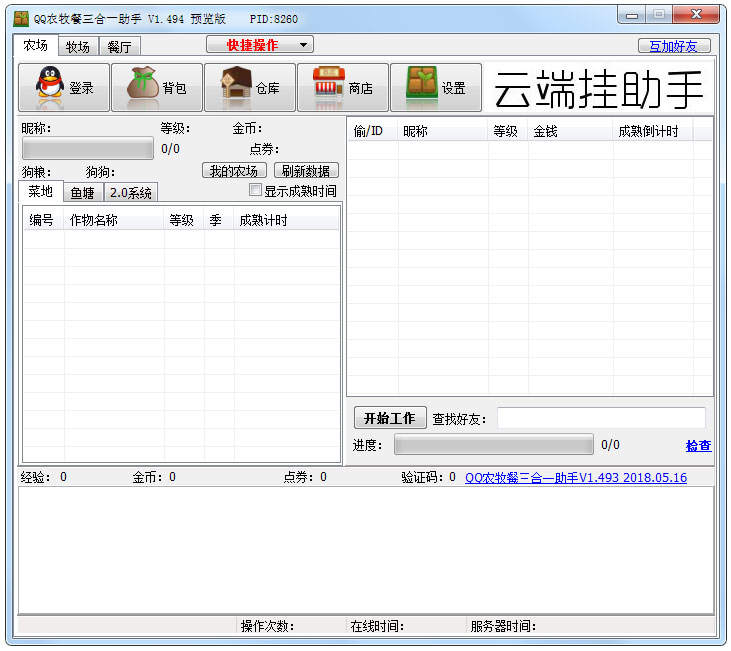
Task: Click the 互加好友 link button
Action: coord(674,46)
